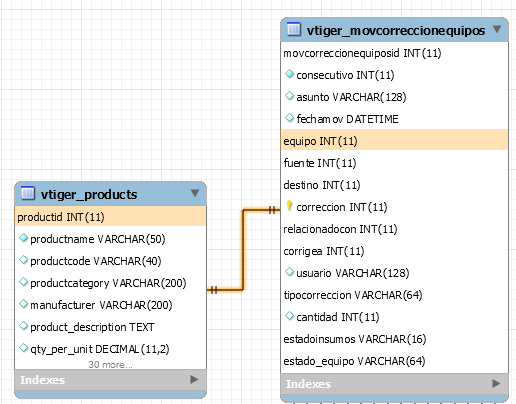Click the diamond icon next to cantidad
The image size is (516, 404).
click(289, 316)
